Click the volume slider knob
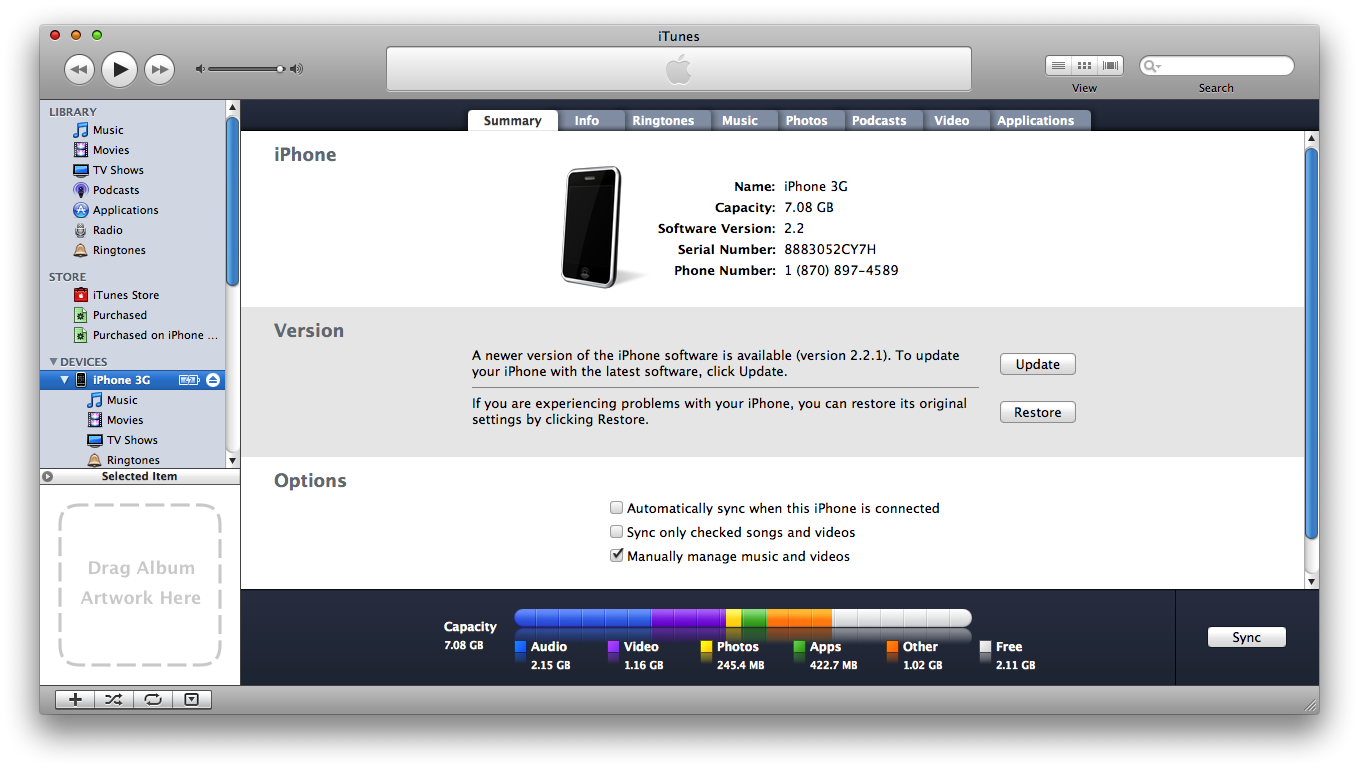 point(281,69)
